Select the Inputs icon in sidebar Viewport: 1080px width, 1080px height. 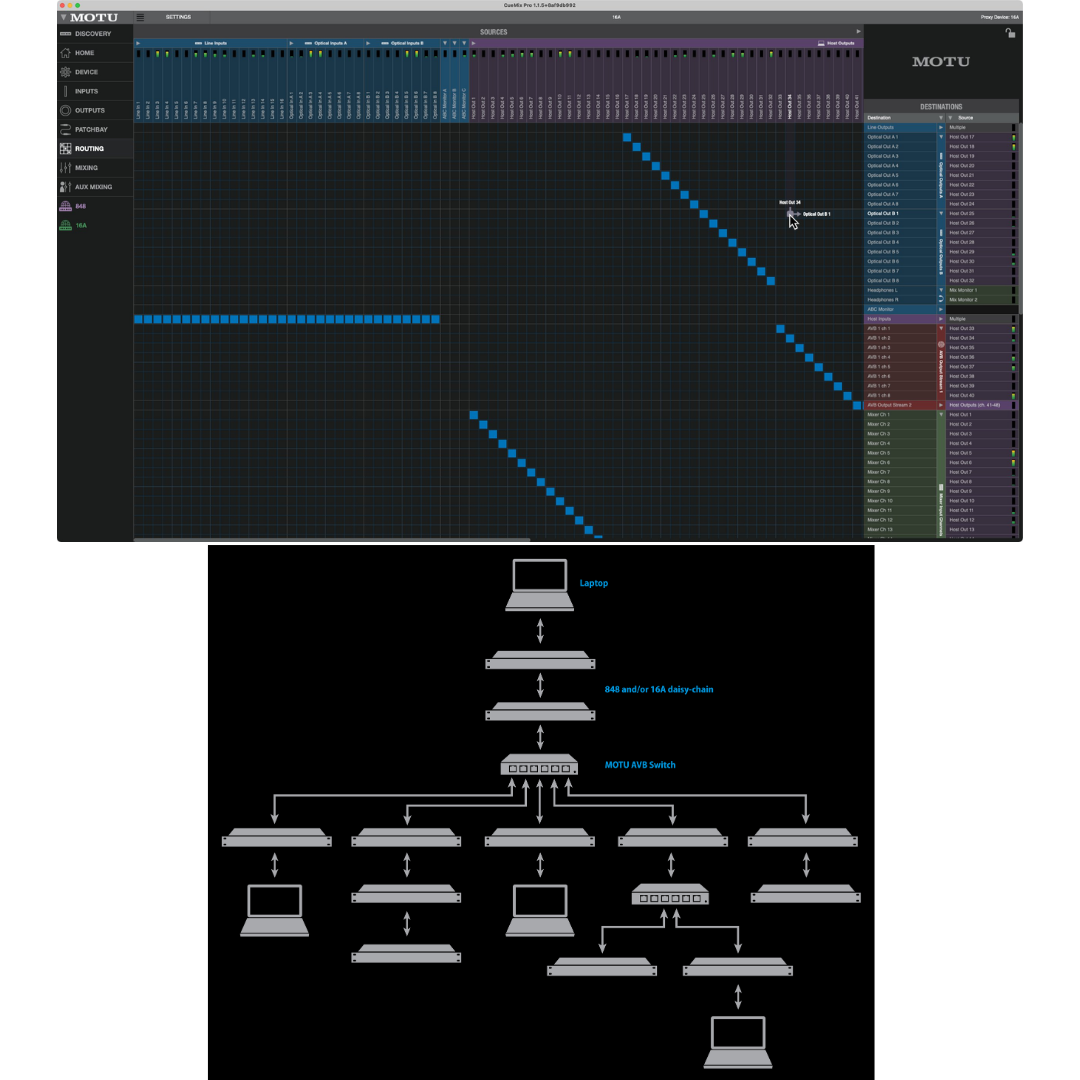[65, 91]
